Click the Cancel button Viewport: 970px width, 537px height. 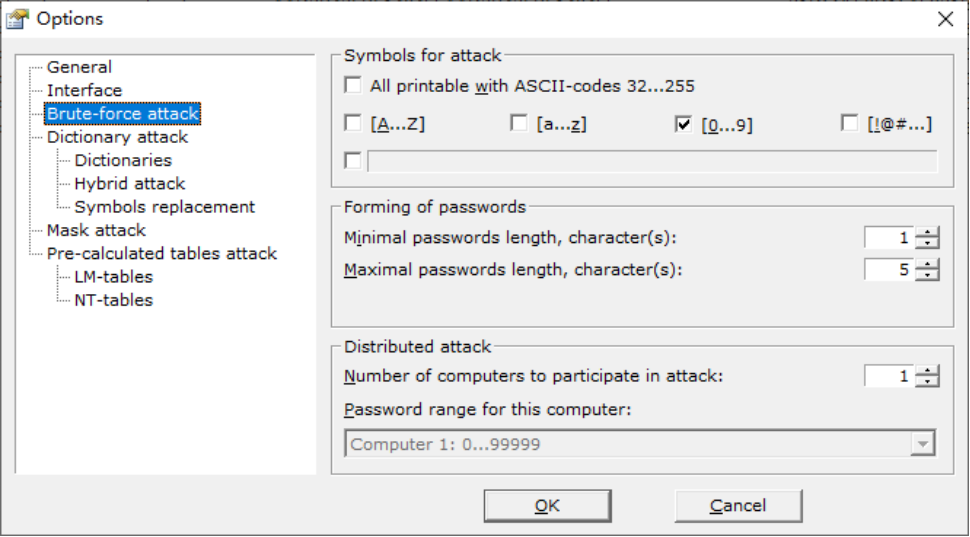738,506
